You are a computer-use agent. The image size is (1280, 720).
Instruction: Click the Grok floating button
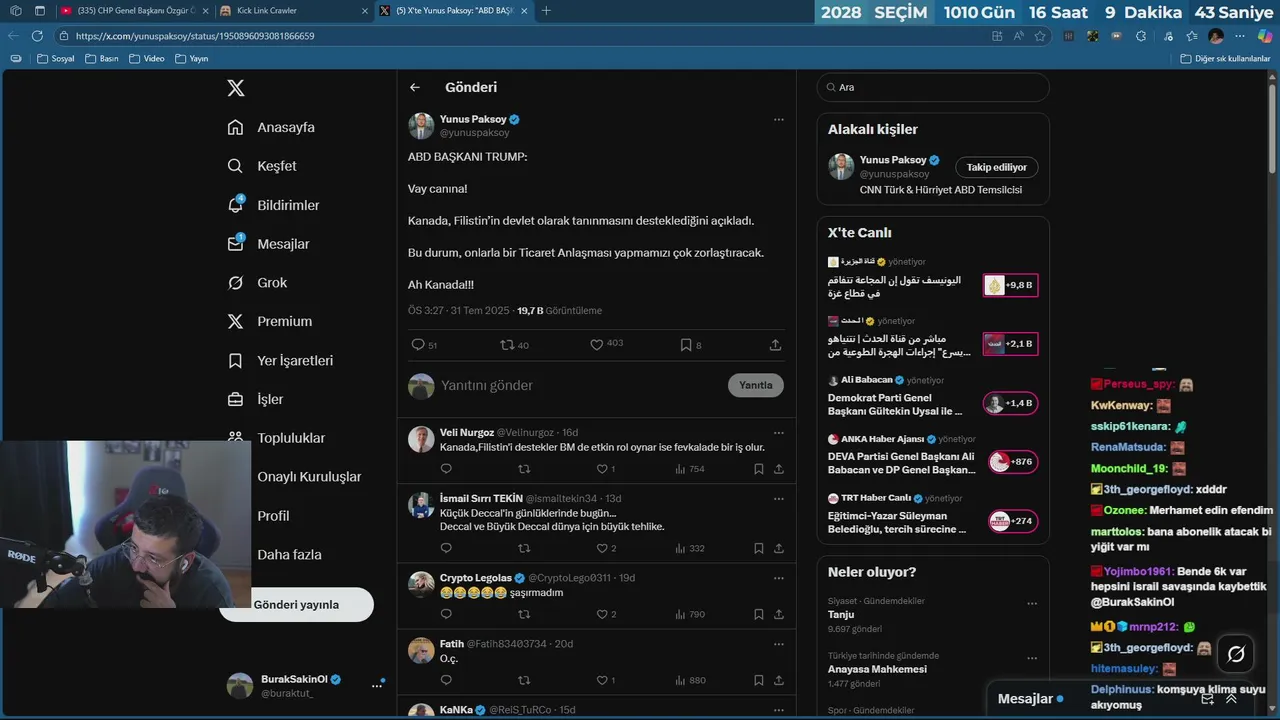[x=1236, y=654]
